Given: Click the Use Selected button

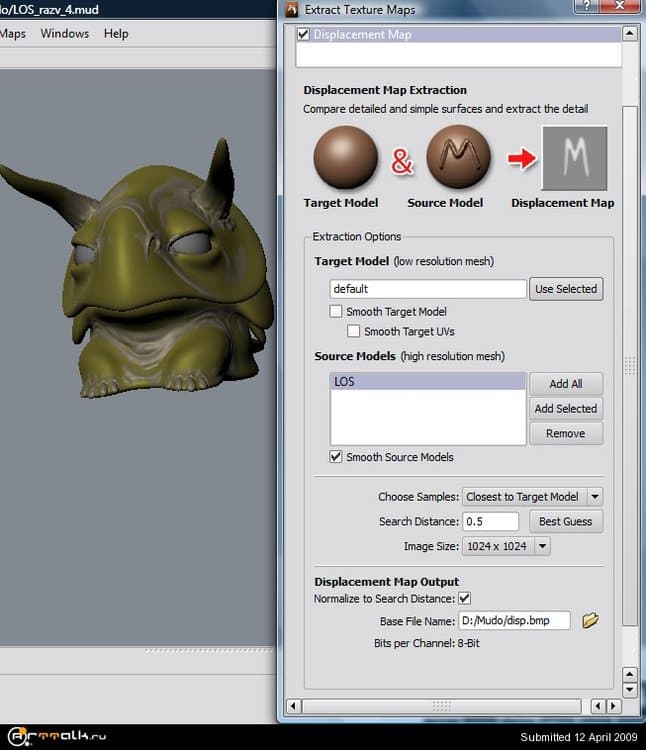Looking at the screenshot, I should click(566, 289).
